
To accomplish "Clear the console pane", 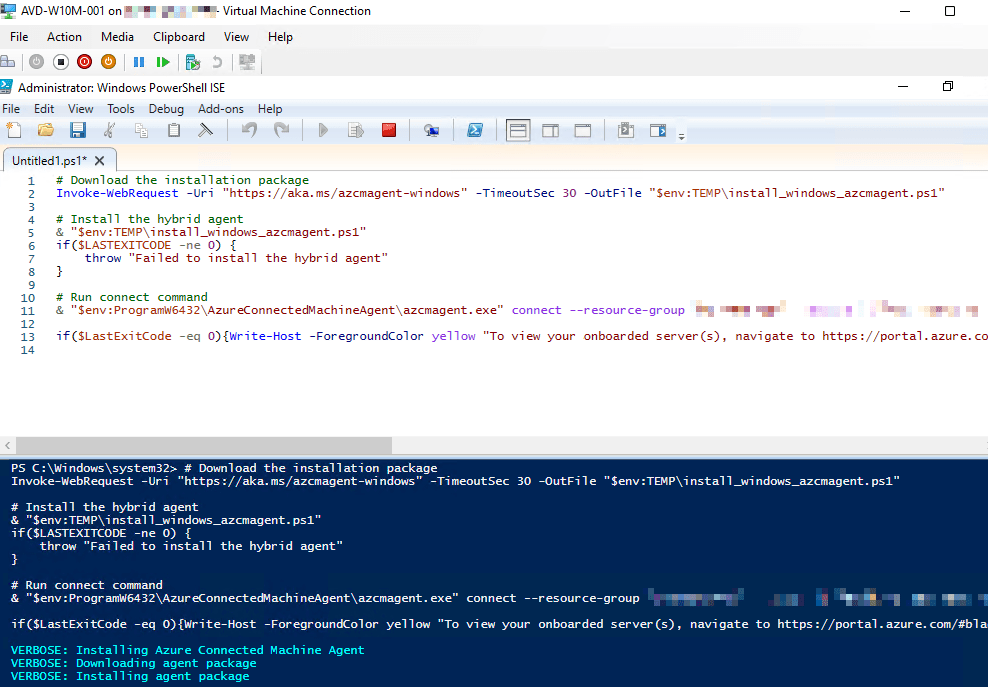I will click(x=205, y=130).
